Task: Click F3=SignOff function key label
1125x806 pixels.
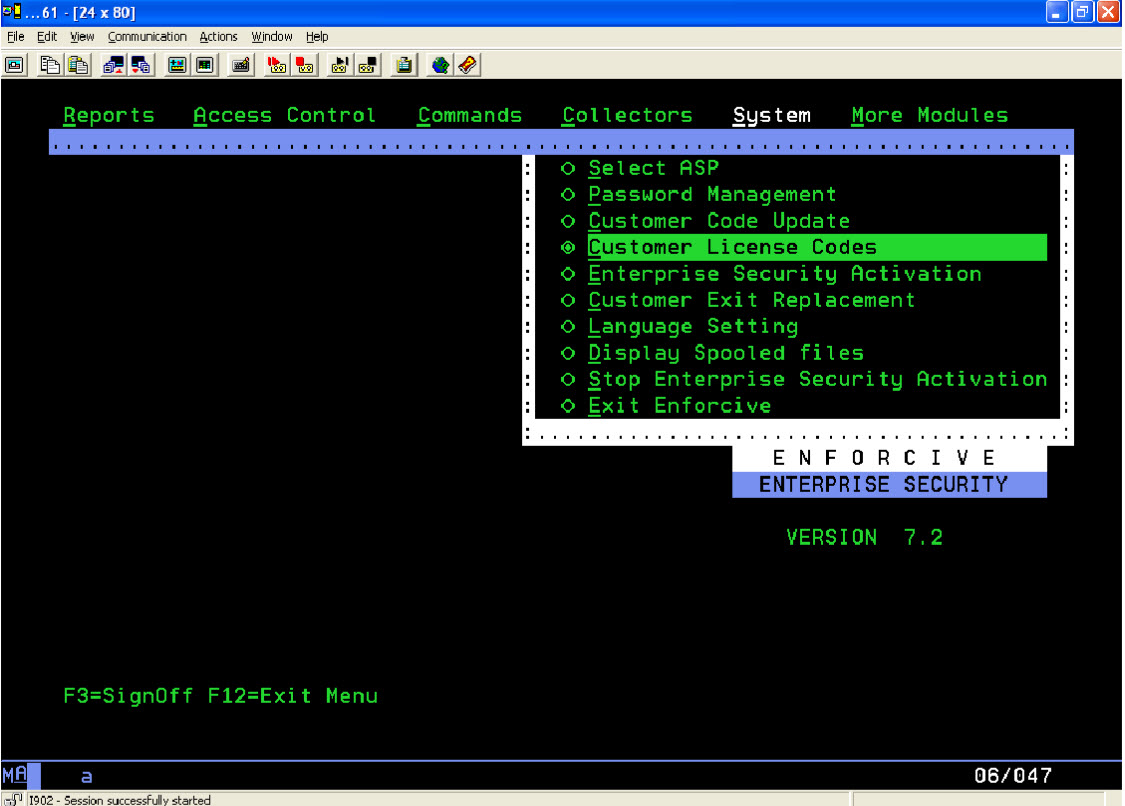Action: tap(128, 696)
